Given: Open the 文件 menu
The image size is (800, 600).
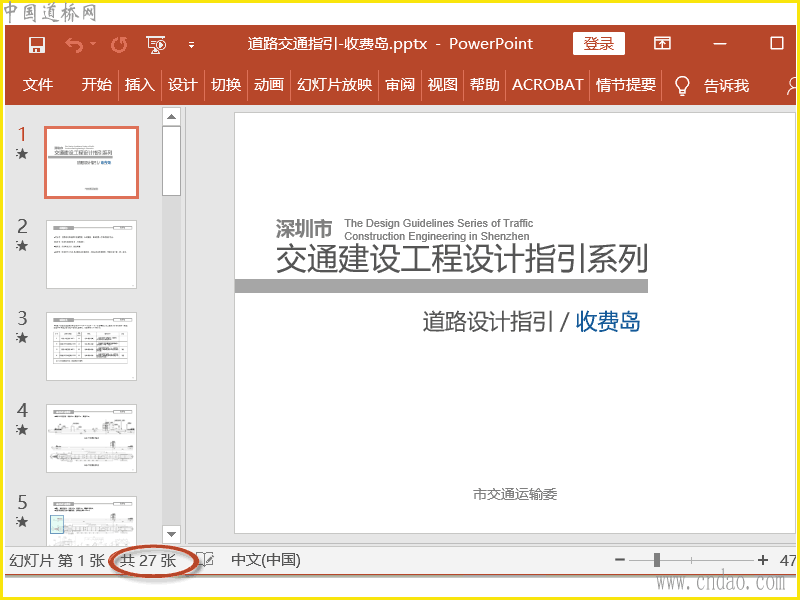Looking at the screenshot, I should pyautogui.click(x=37, y=84).
